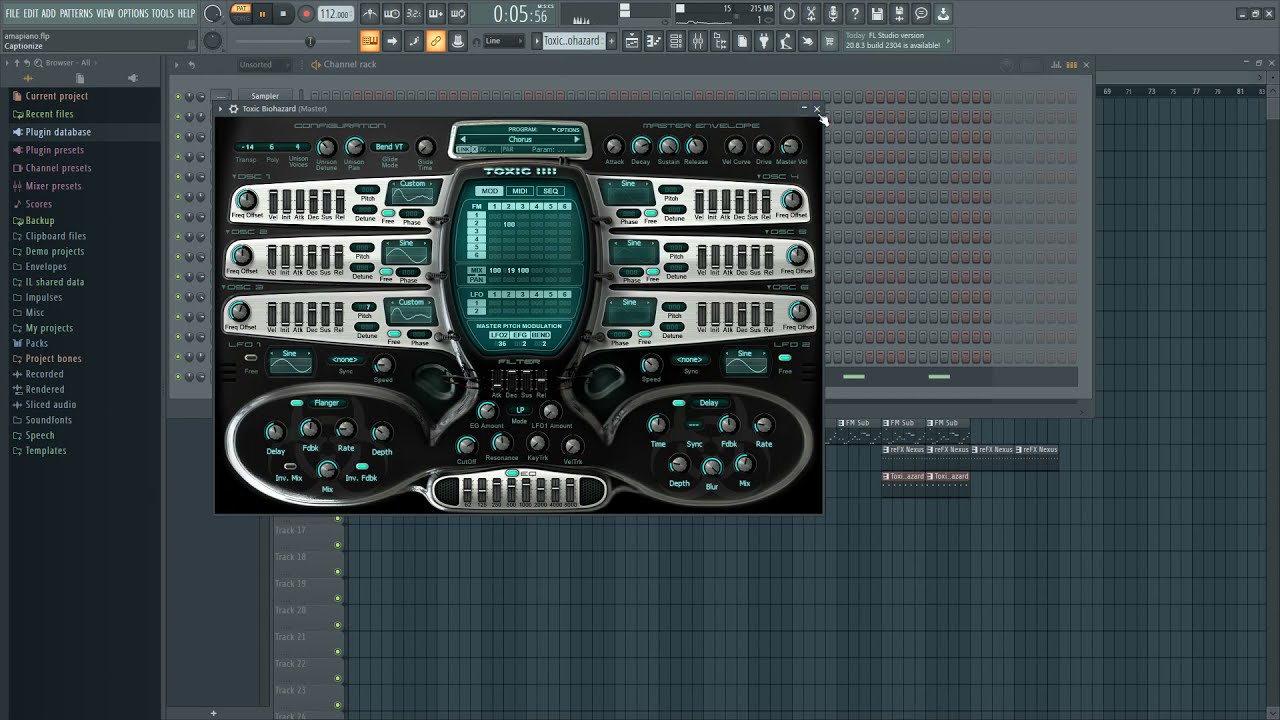Switch to the SEQ tab in Toxic
The width and height of the screenshot is (1280, 720).
[x=550, y=191]
